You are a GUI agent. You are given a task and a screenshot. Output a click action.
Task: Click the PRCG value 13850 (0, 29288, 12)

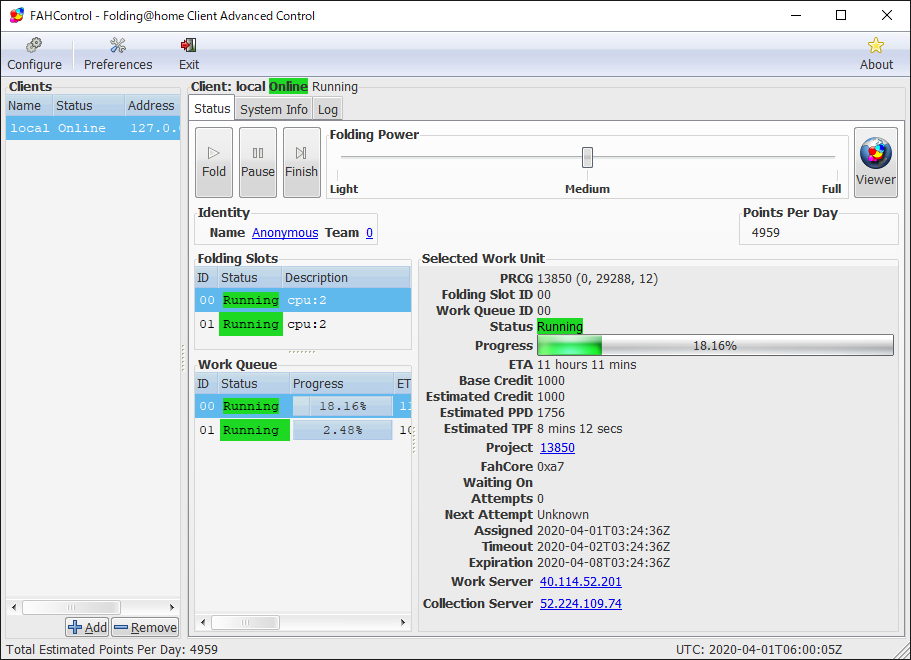[x=597, y=279]
